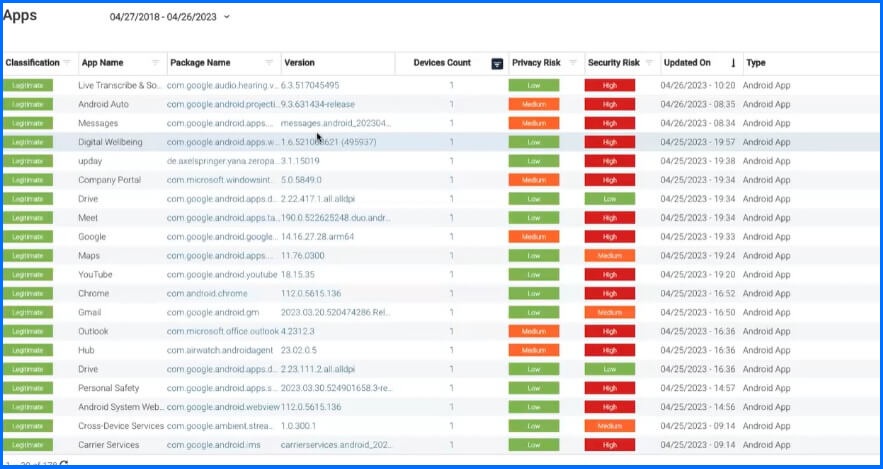Sort by the Version column header
This screenshot has height=469, width=883.
pos(300,62)
